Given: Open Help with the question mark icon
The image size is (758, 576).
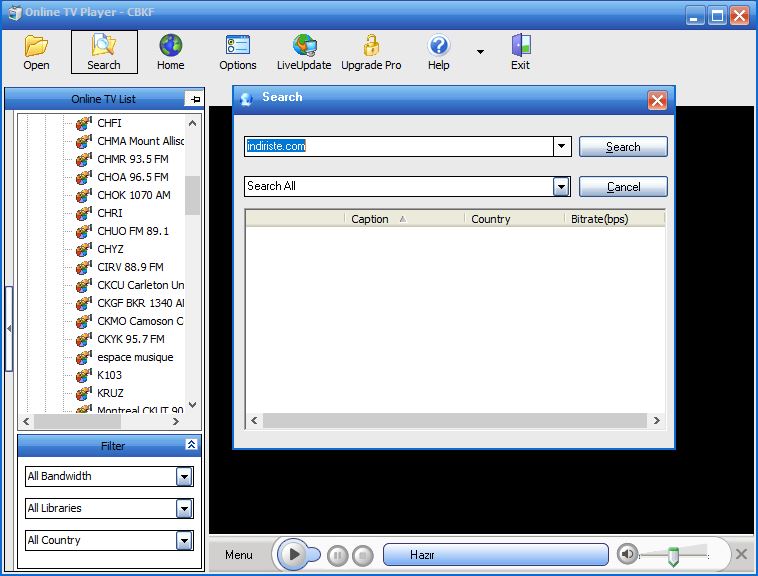Looking at the screenshot, I should [438, 52].
